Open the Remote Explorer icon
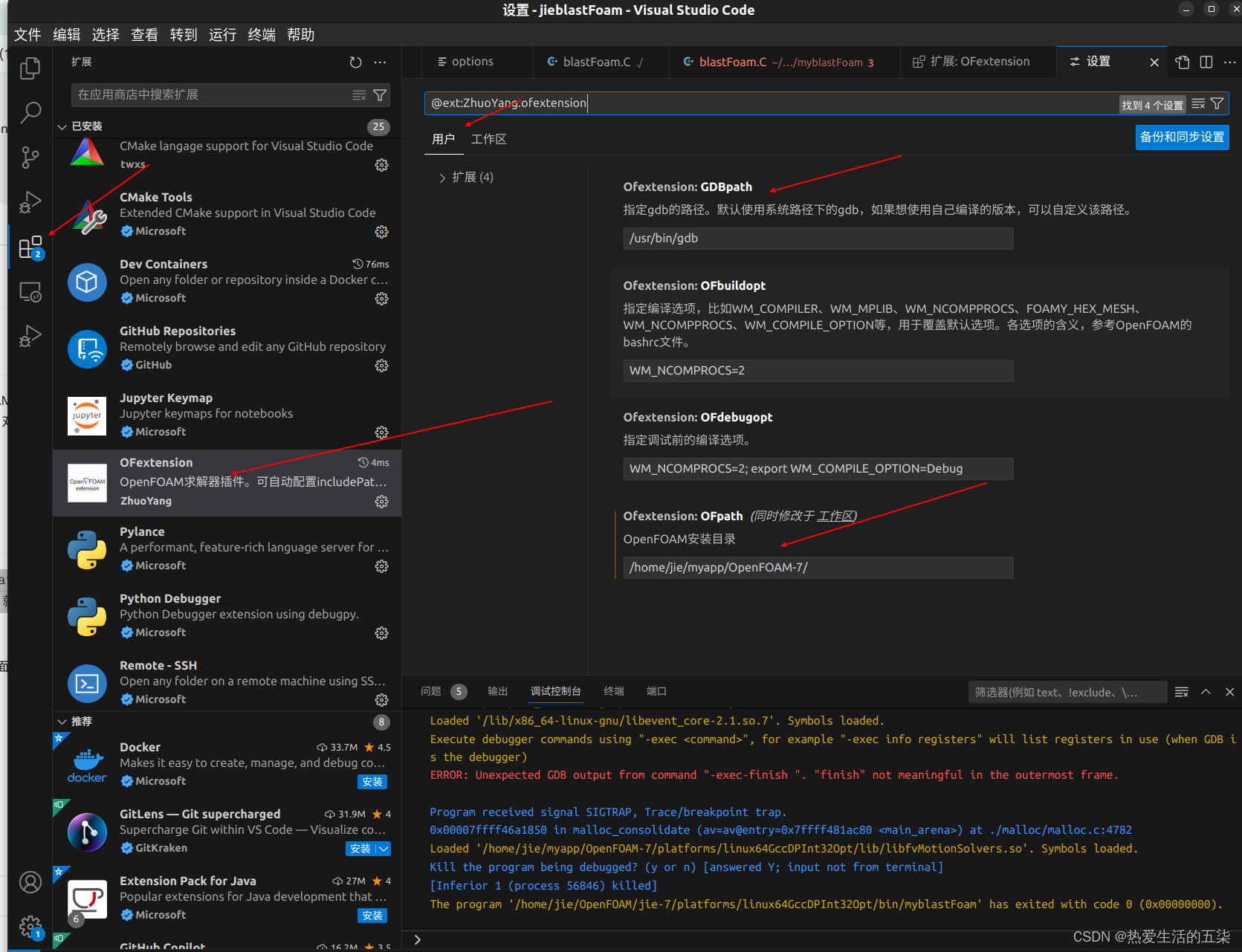 tap(30, 291)
